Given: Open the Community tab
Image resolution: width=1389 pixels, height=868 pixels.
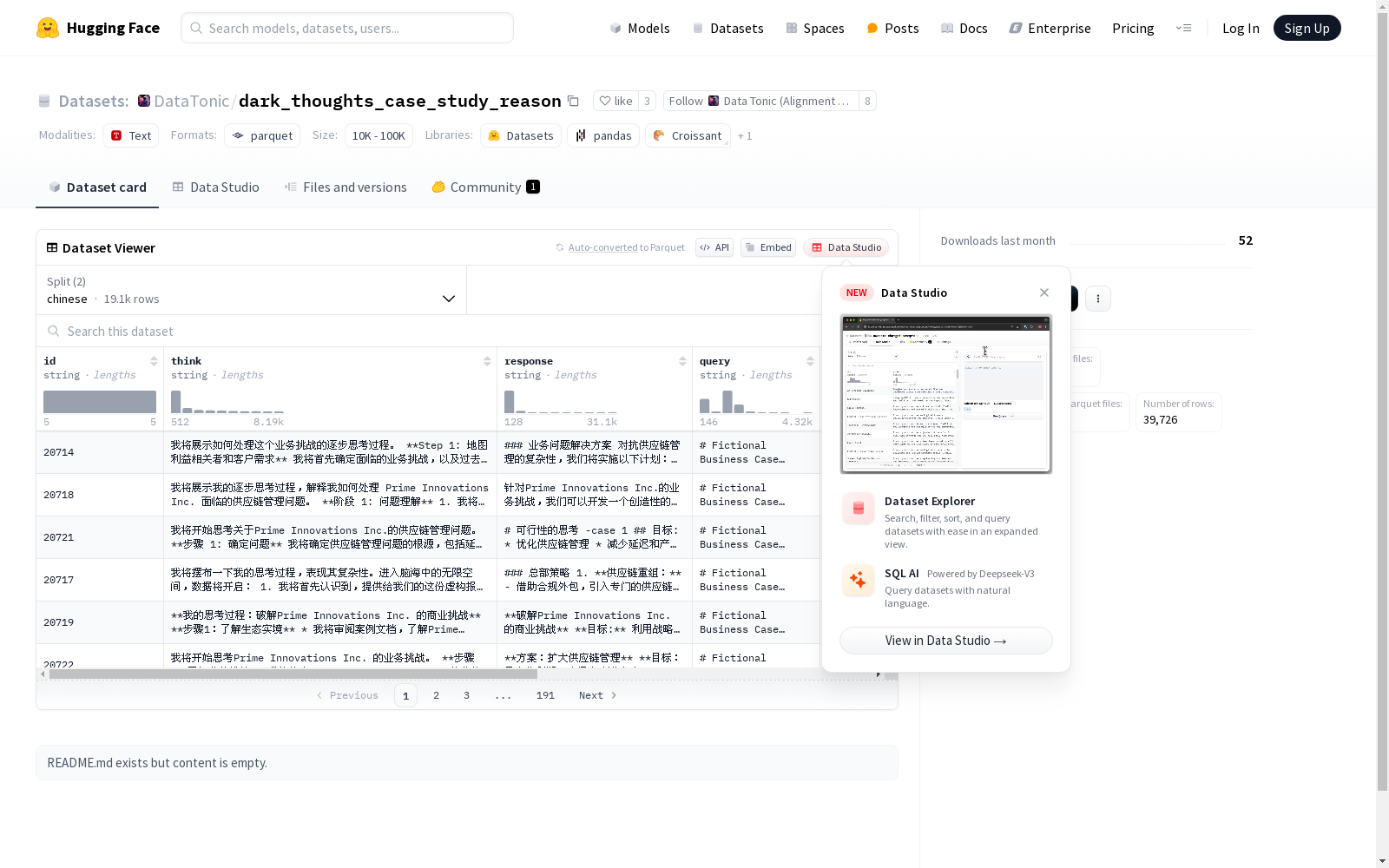Looking at the screenshot, I should tap(485, 187).
